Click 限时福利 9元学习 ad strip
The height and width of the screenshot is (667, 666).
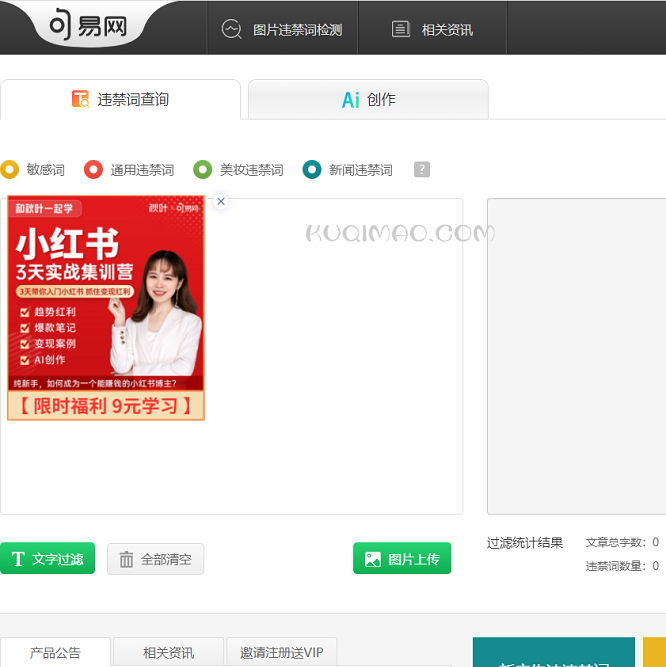tap(106, 406)
